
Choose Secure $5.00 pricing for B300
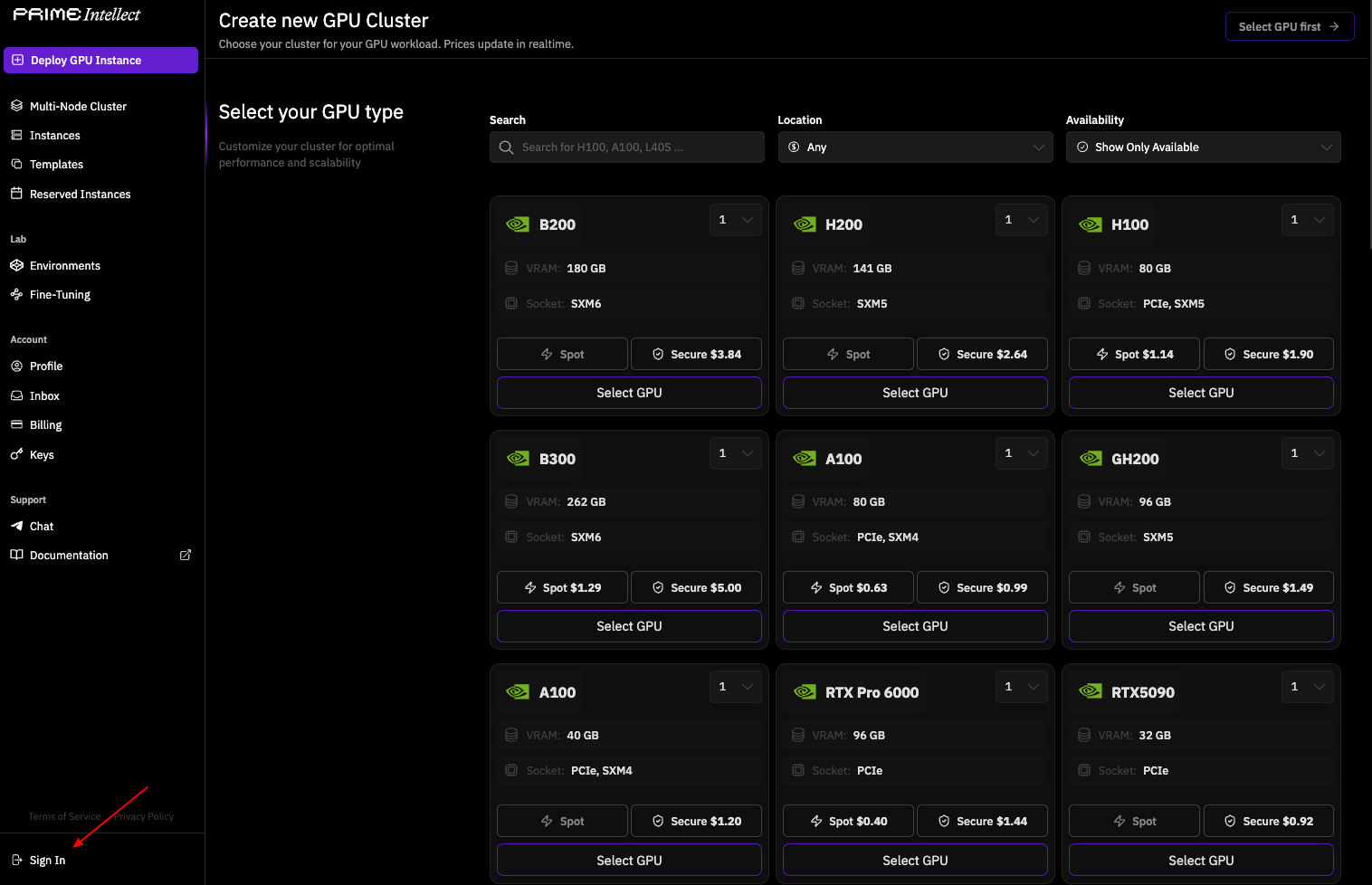(x=696, y=587)
